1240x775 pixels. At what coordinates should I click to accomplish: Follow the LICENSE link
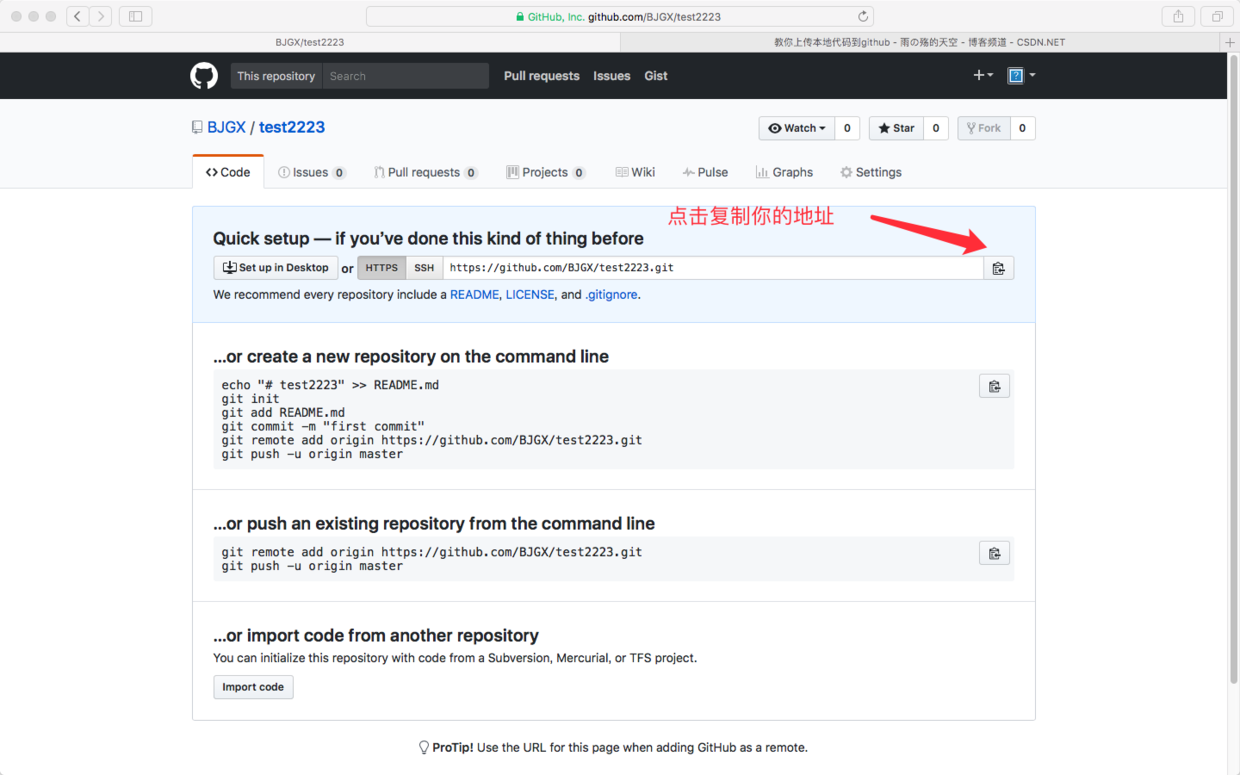pyautogui.click(x=530, y=295)
